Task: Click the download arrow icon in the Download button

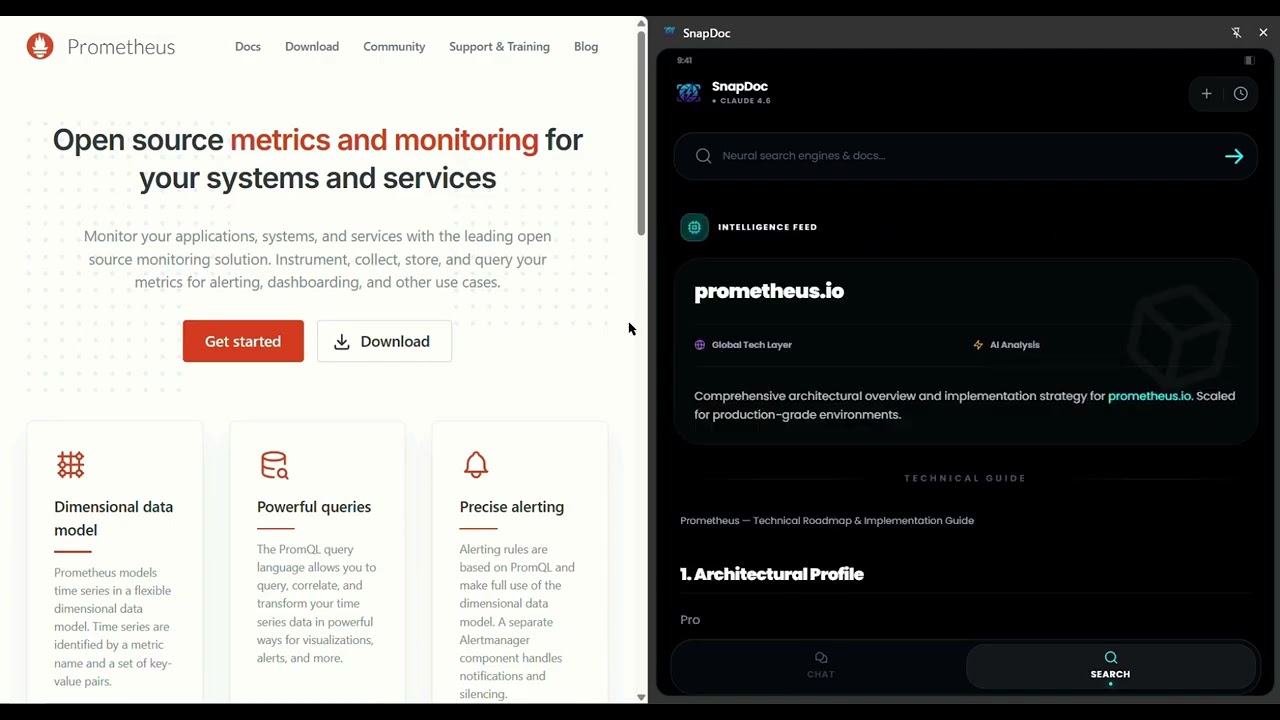Action: tap(342, 342)
